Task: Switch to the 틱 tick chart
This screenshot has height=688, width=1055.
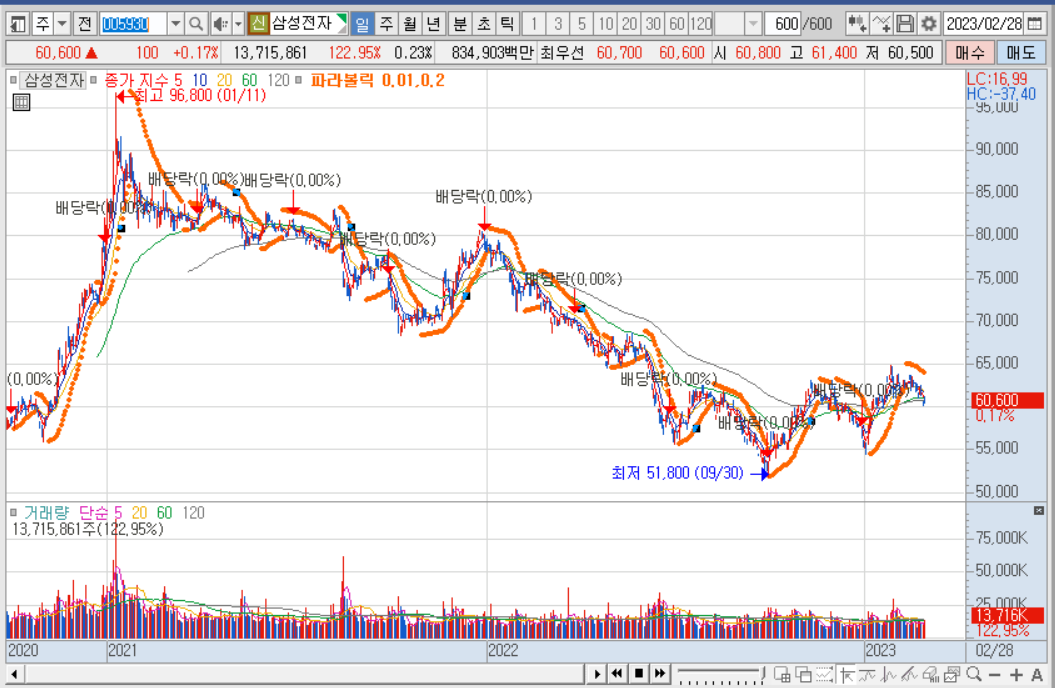Action: (x=507, y=24)
